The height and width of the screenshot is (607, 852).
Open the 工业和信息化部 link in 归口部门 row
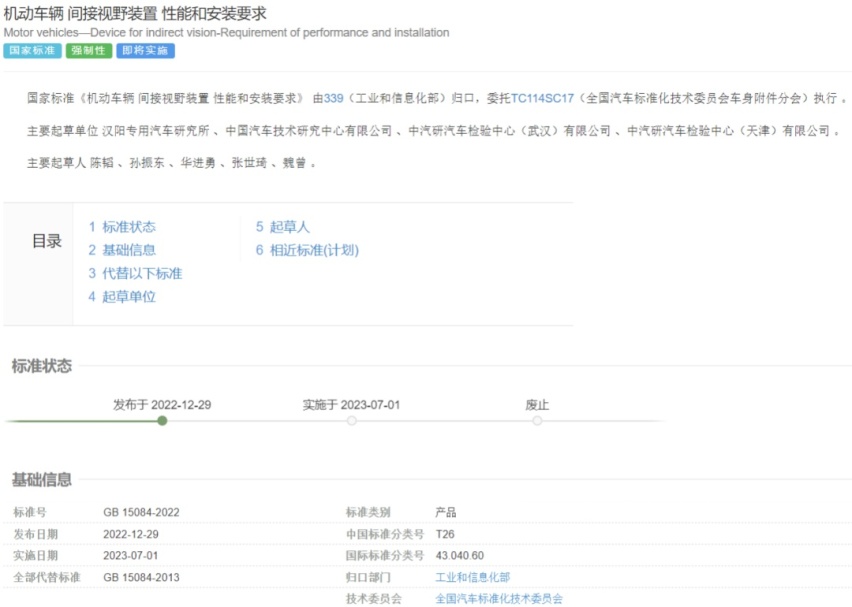(473, 577)
